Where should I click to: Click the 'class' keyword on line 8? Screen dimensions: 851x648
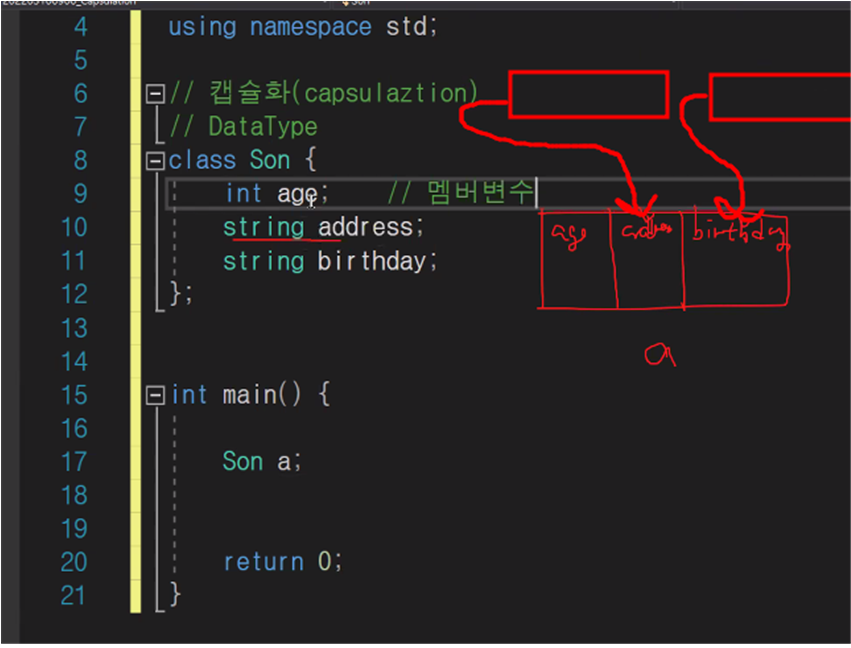(x=202, y=160)
